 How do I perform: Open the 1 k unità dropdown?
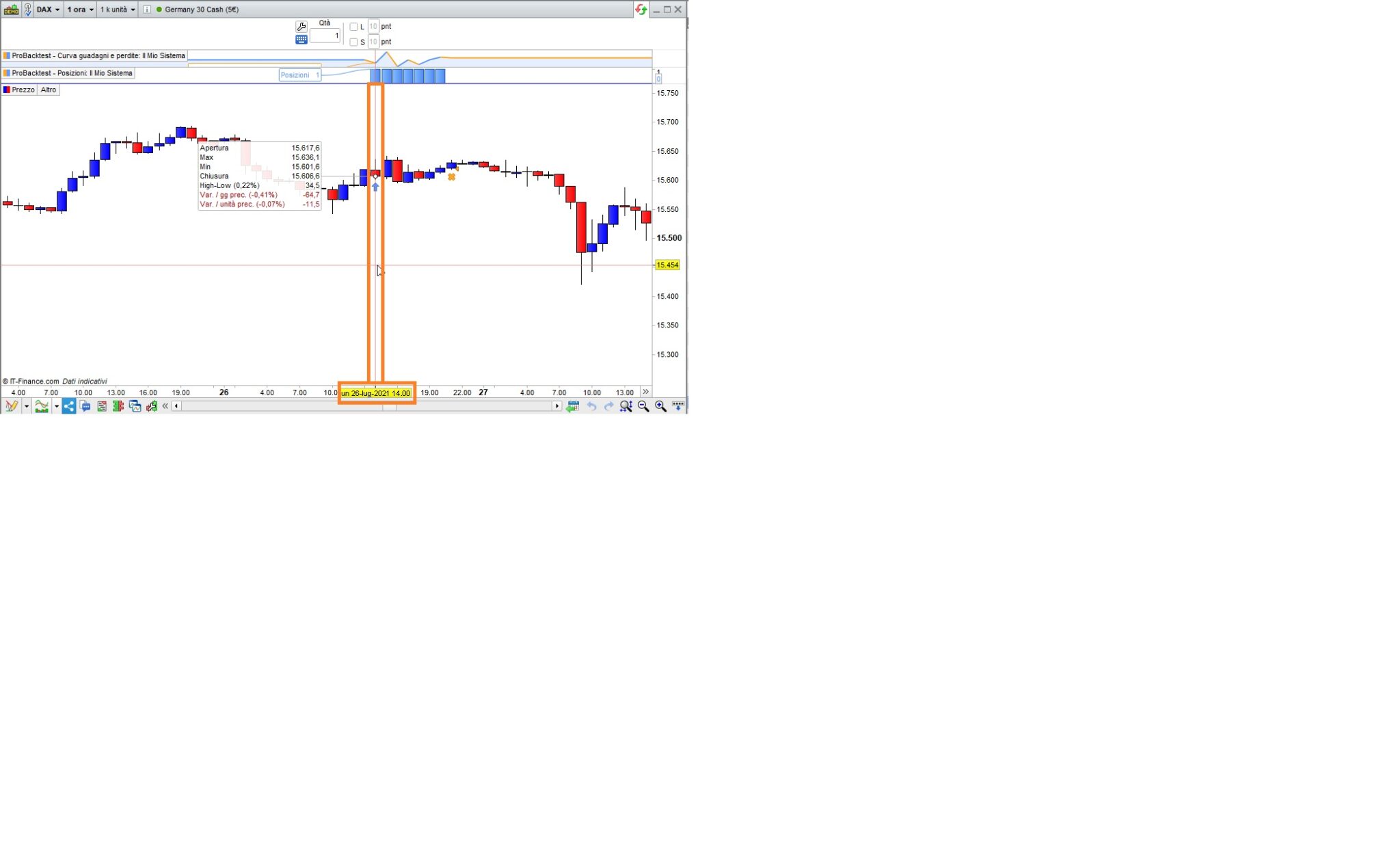[118, 10]
